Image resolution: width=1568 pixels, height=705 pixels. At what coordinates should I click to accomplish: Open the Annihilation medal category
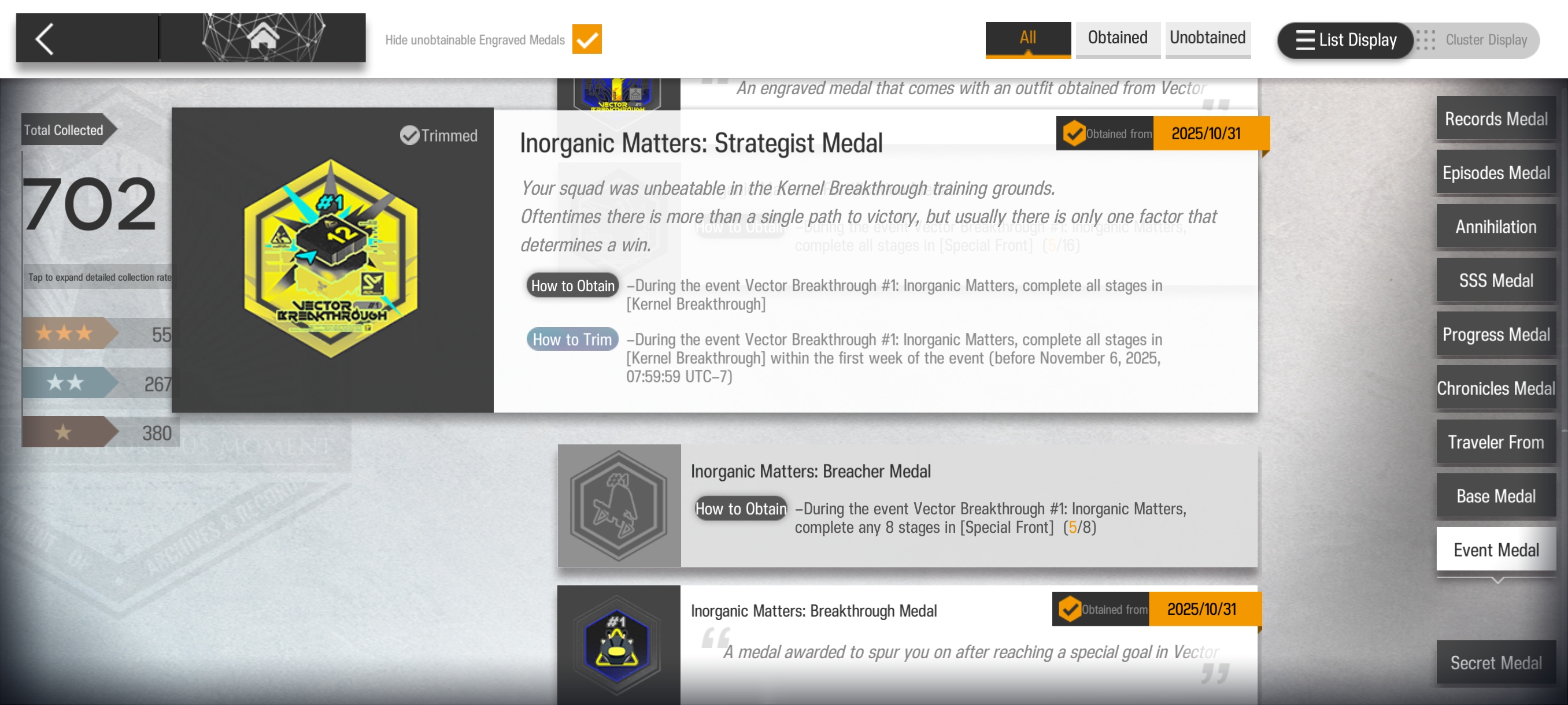(x=1496, y=227)
